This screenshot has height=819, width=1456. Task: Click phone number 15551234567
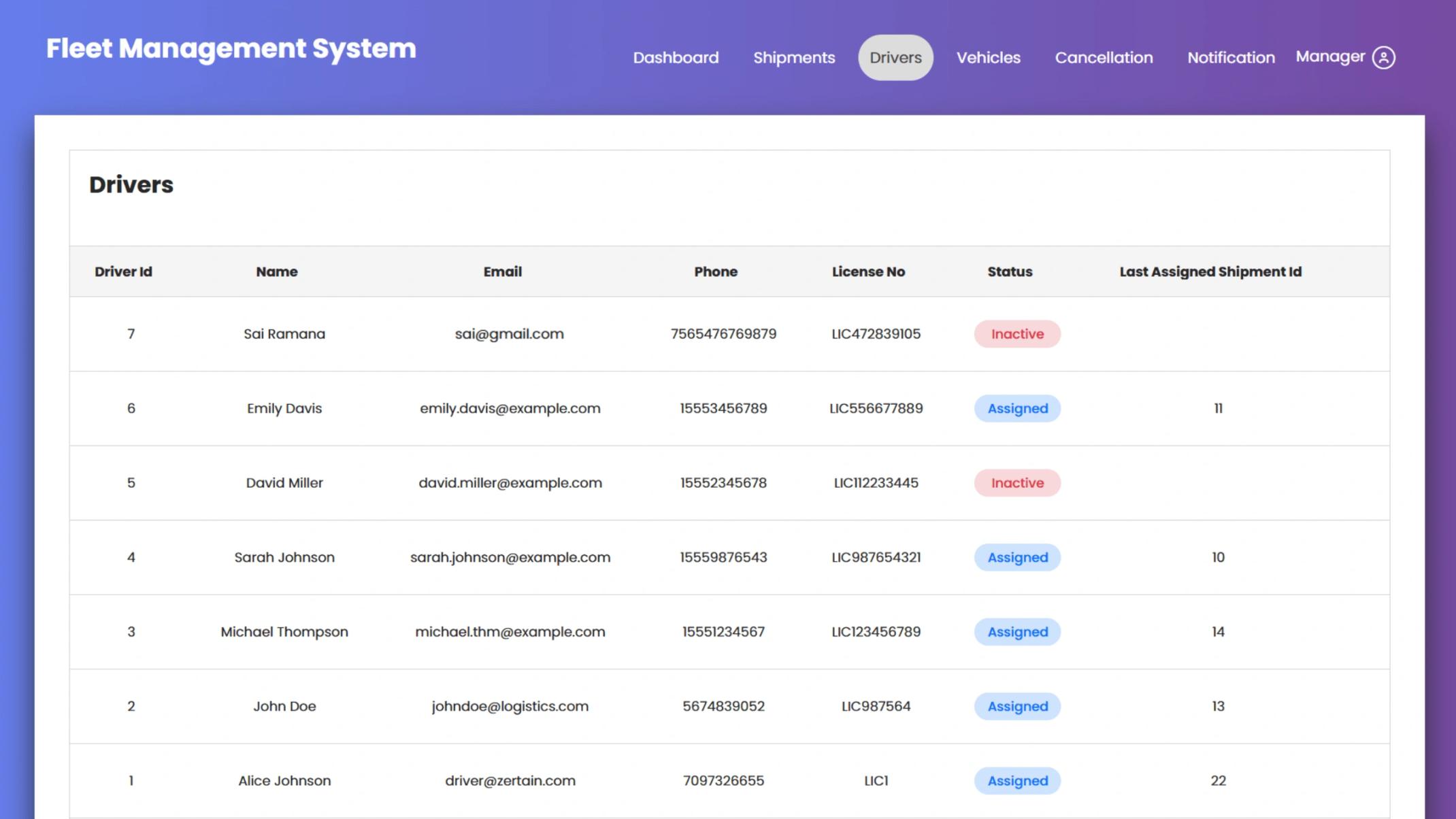tap(723, 632)
